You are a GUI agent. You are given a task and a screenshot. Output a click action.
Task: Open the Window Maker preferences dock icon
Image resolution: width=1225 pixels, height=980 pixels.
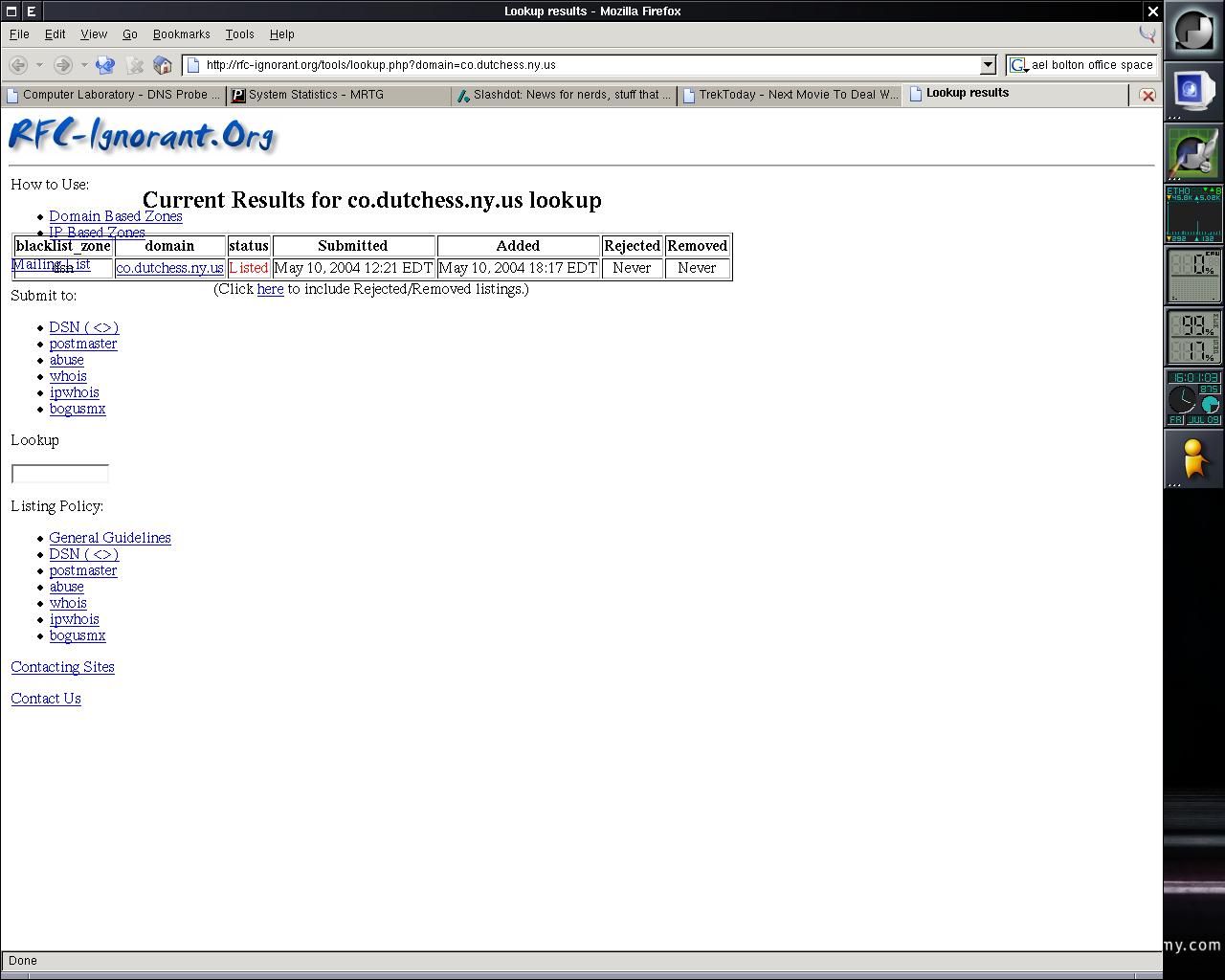point(1193,153)
